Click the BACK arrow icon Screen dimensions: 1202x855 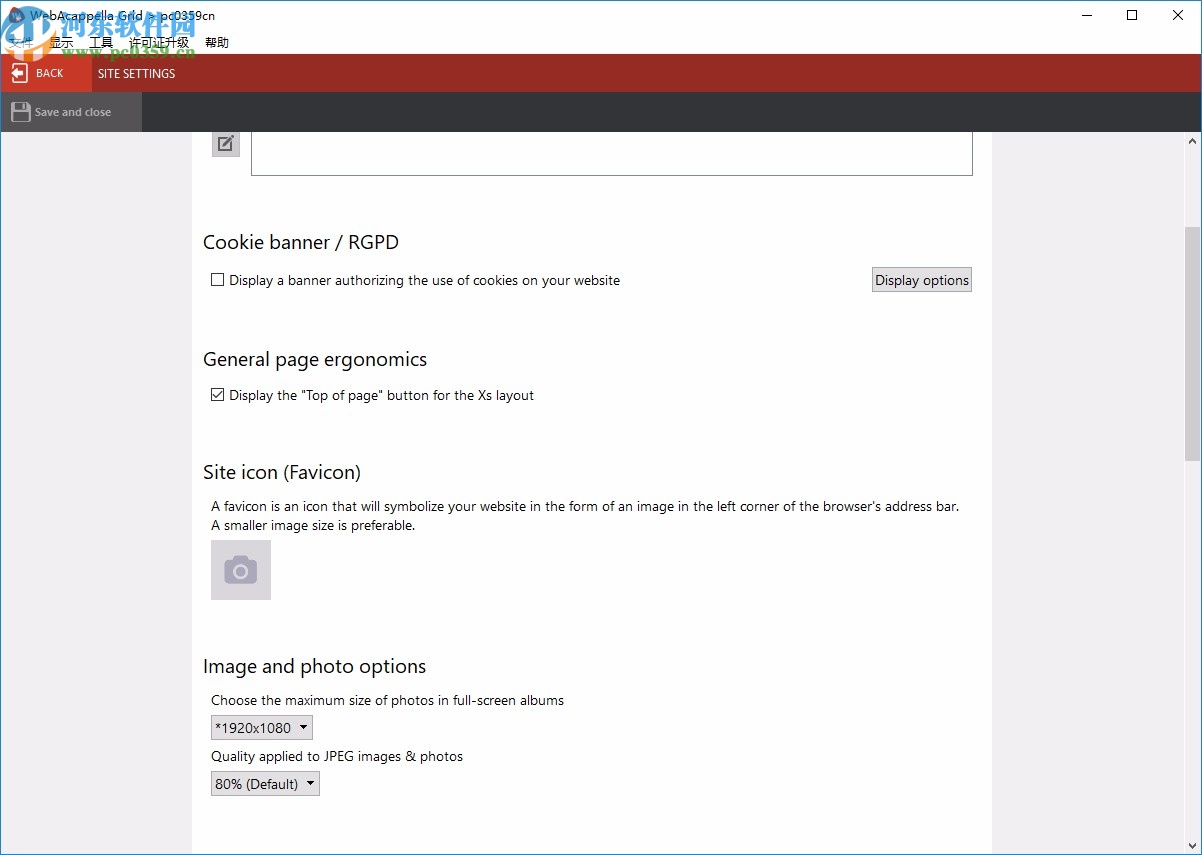coord(20,73)
